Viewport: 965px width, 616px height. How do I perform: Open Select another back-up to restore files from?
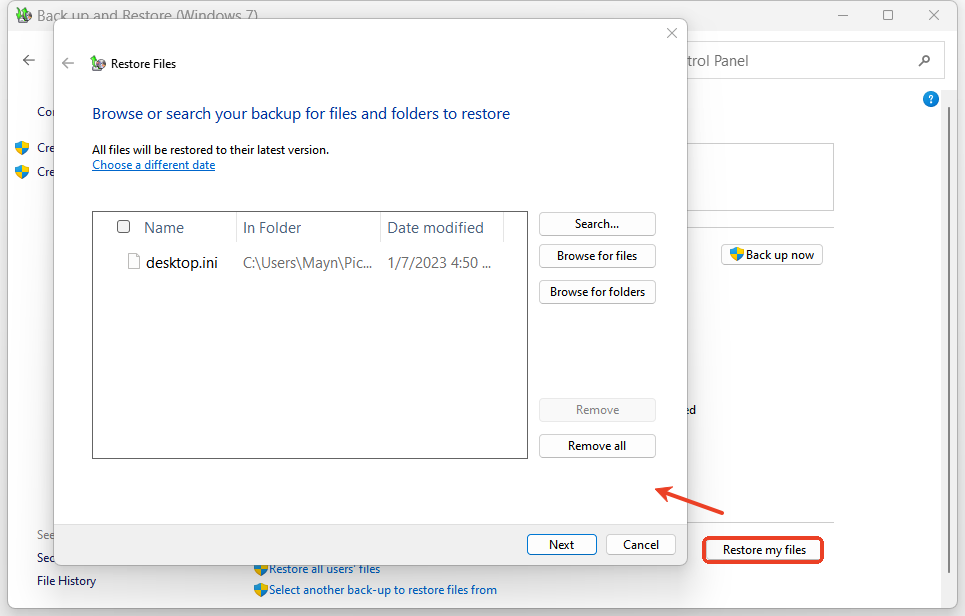(x=382, y=590)
